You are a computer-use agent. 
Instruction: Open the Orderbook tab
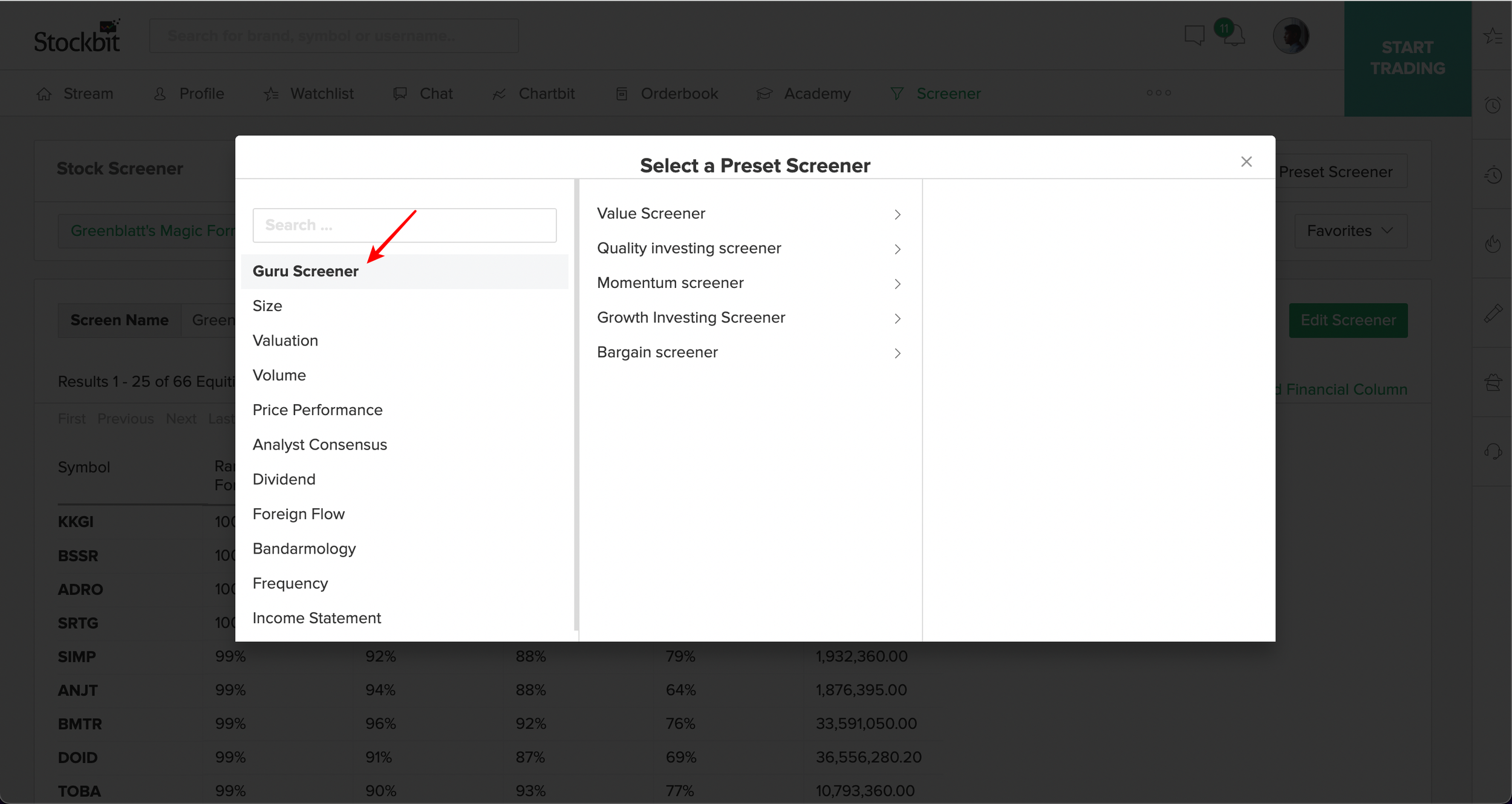(x=666, y=94)
